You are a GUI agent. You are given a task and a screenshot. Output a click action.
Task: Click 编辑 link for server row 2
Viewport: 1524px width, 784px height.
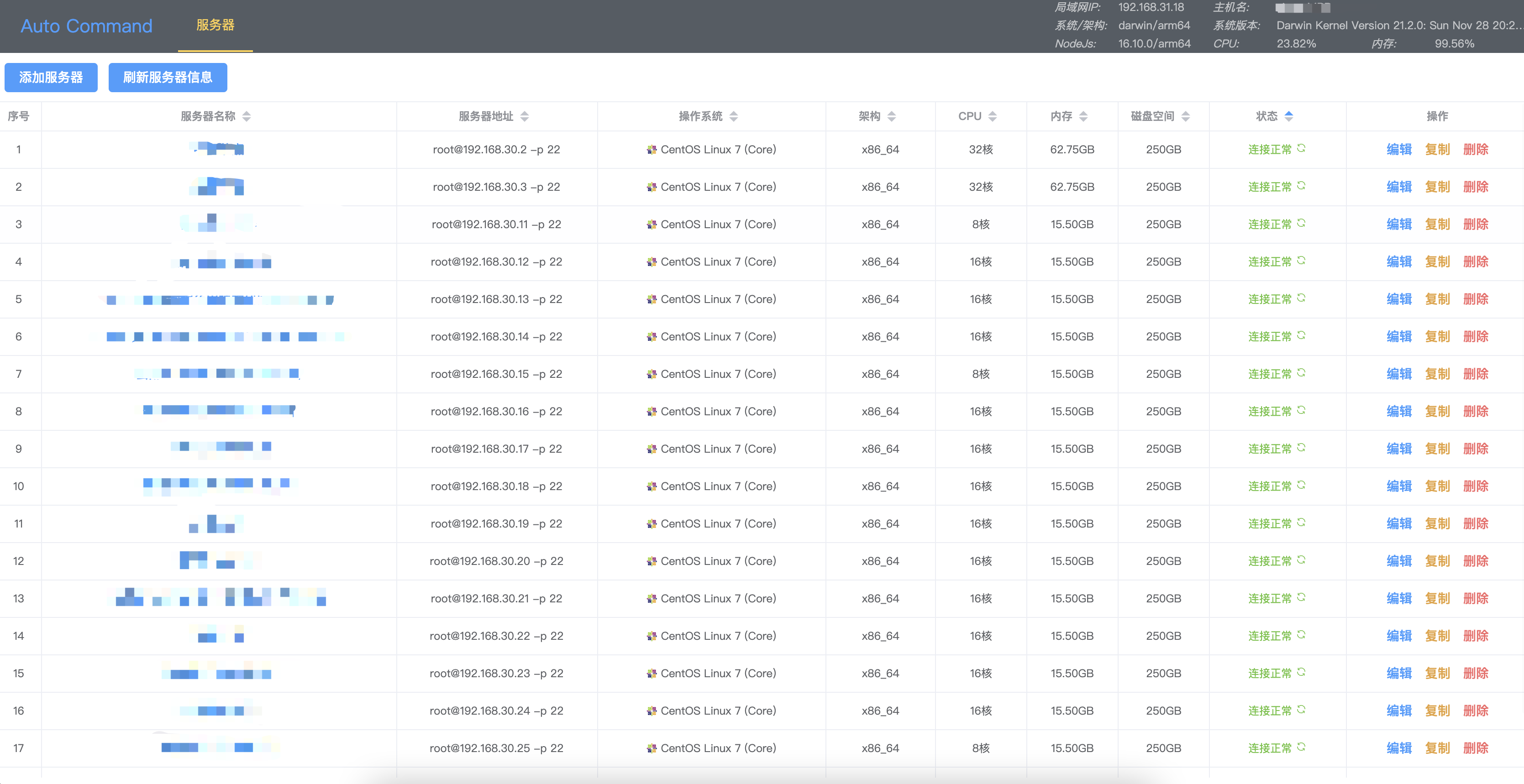coord(1398,187)
